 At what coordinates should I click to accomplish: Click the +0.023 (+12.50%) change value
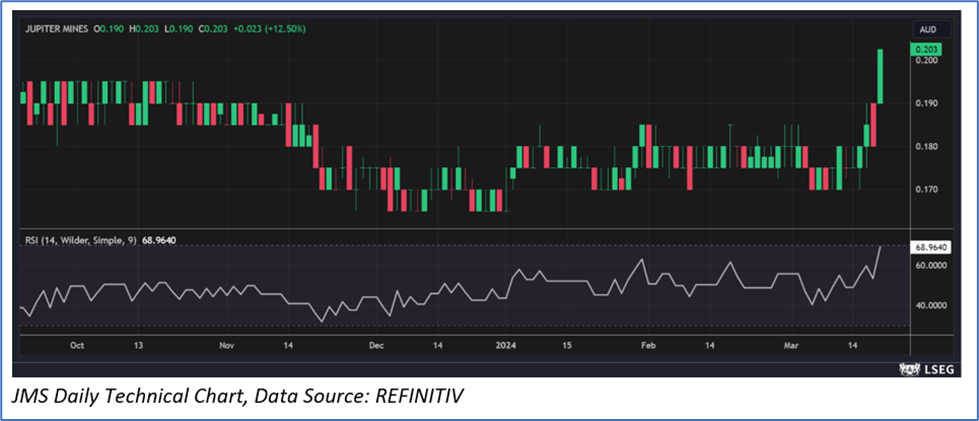point(269,29)
